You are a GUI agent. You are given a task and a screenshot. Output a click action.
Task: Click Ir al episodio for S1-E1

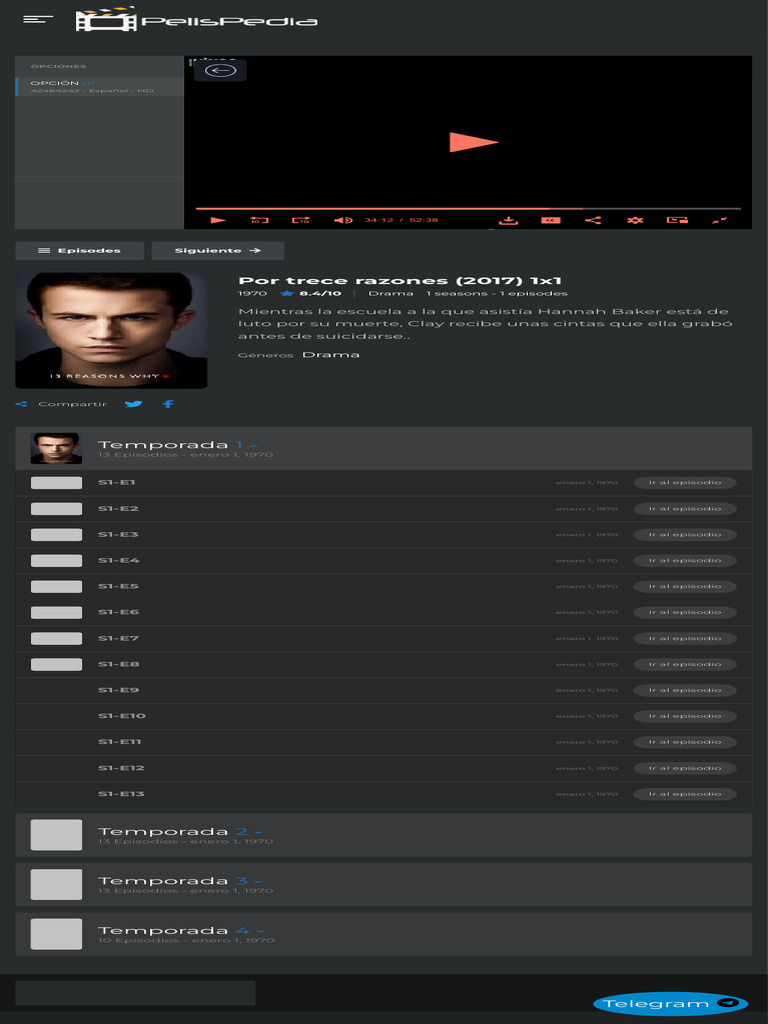[x=685, y=483]
